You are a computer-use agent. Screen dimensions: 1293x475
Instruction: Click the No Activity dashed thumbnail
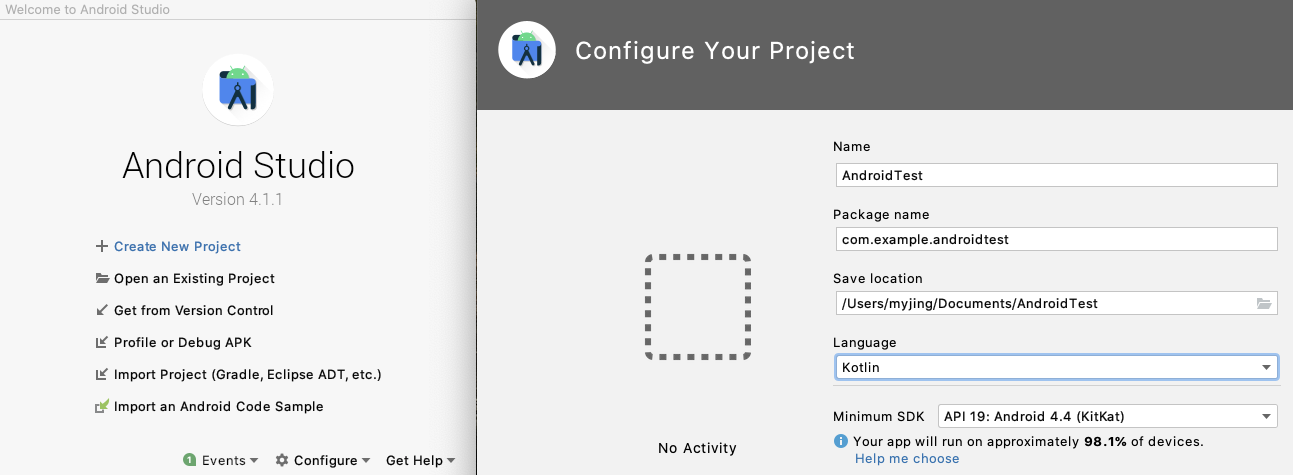(697, 306)
